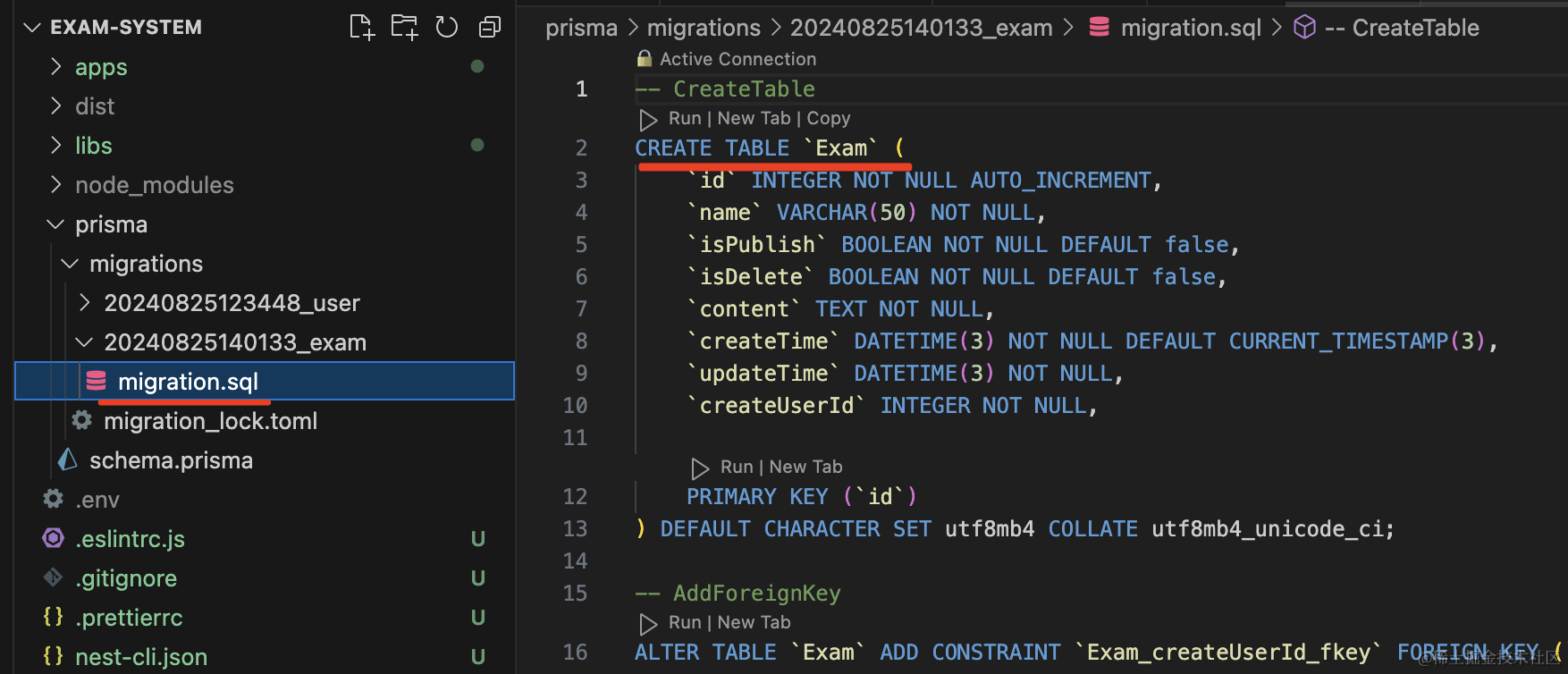The image size is (1568, 674).
Task: Click 'CURRENT_TIMESTAMP' on line 8
Action: tap(1338, 341)
